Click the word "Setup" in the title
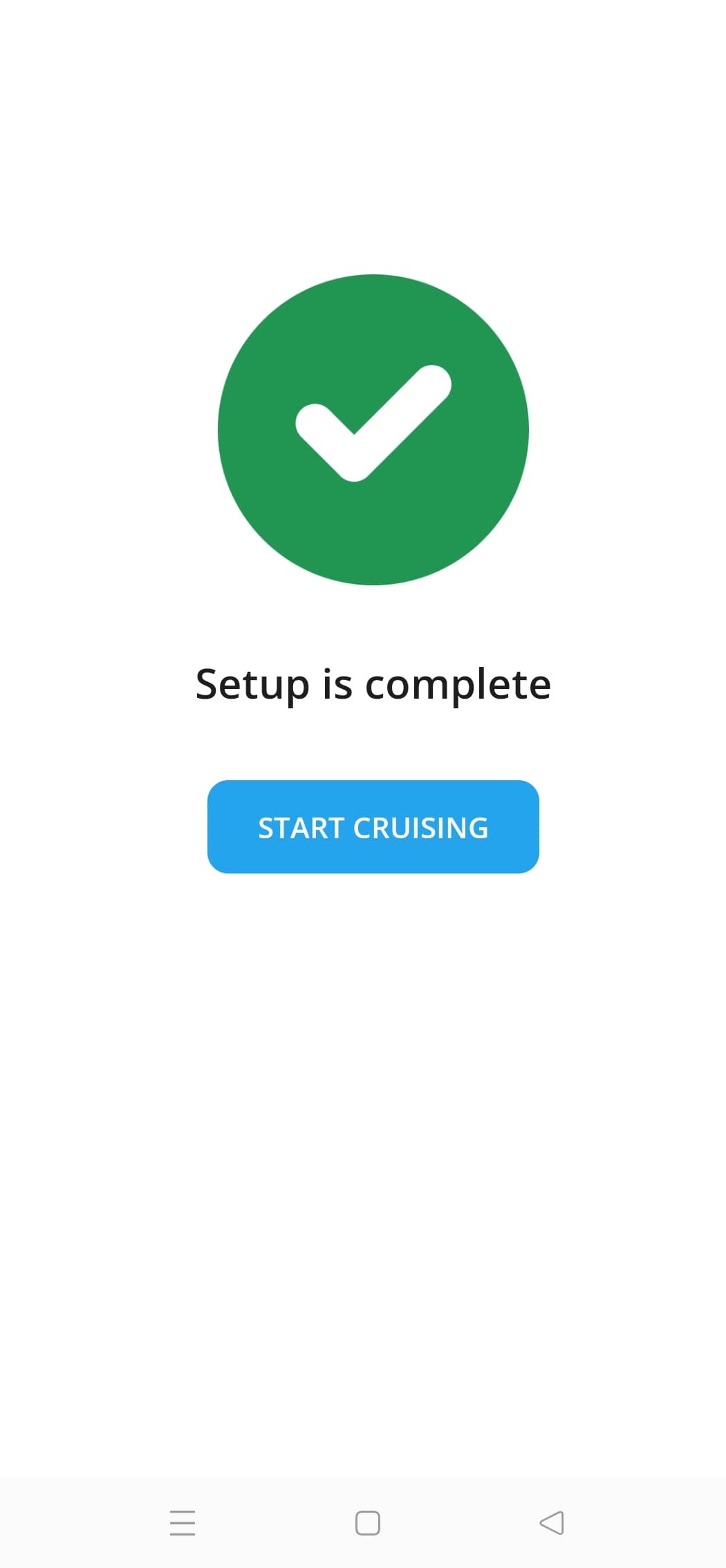Viewport: 726px width, 1568px height. point(252,686)
